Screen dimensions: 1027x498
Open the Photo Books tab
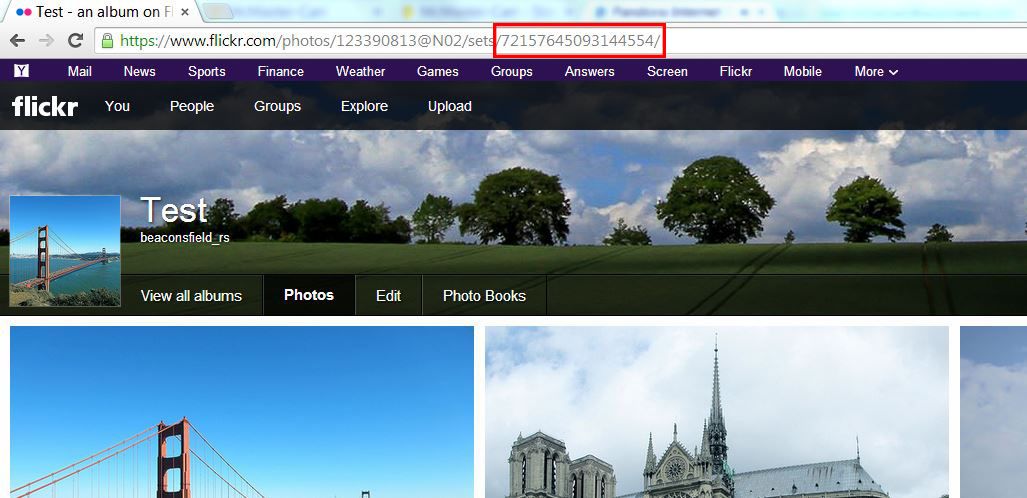click(x=484, y=296)
